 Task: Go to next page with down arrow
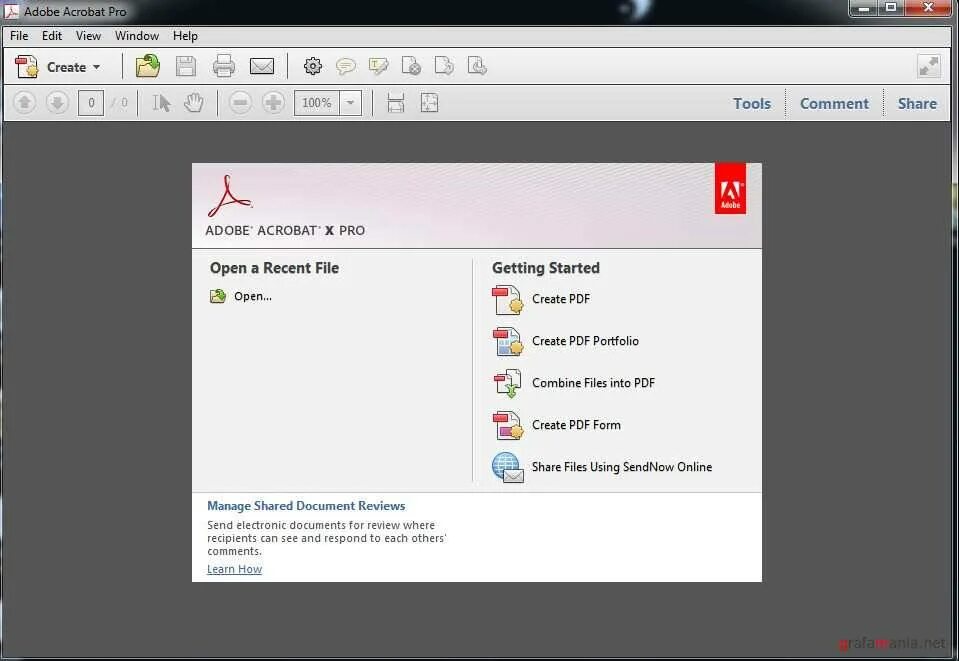[57, 103]
